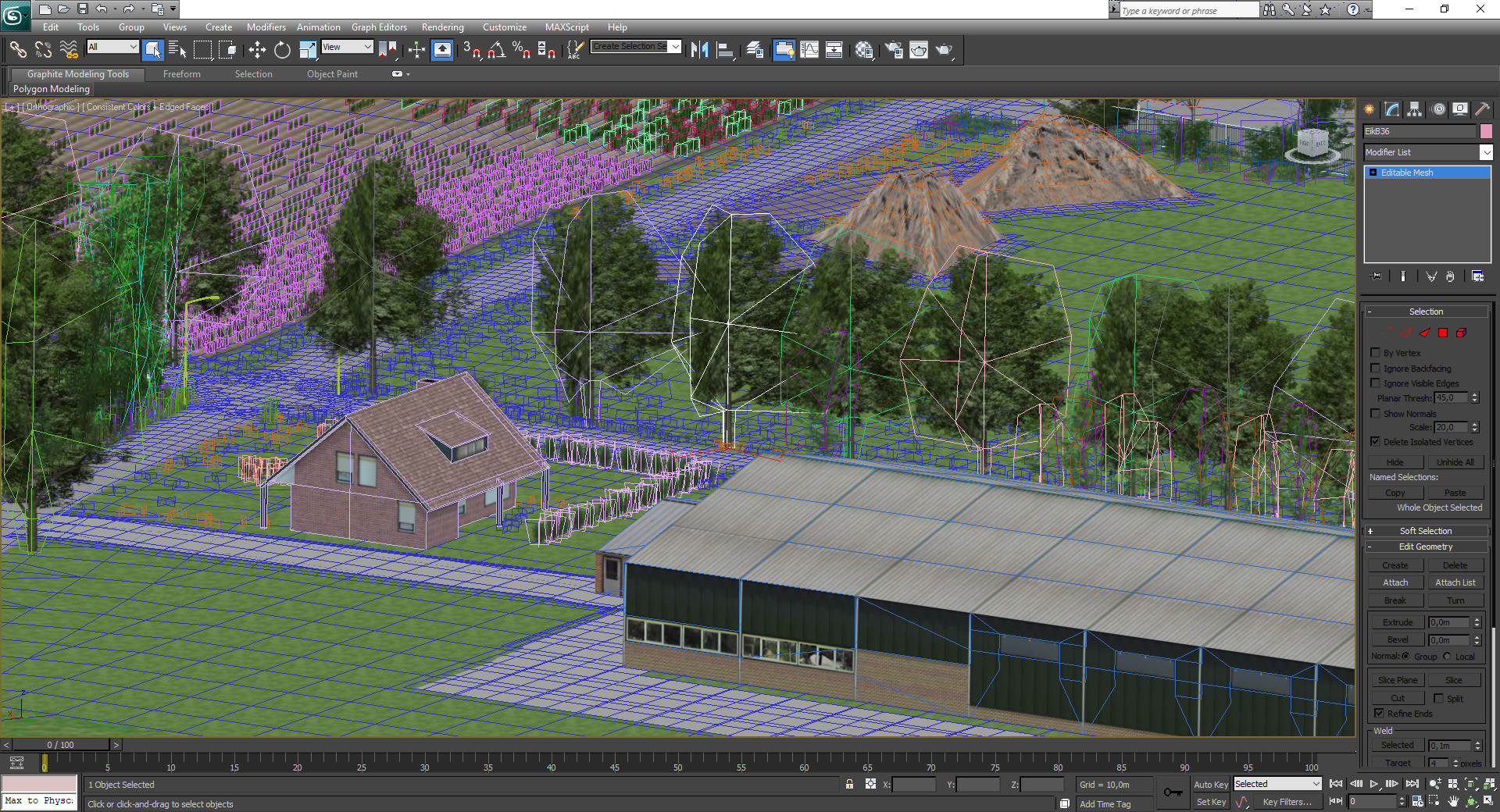Activate the Select Object tool
Screen dimensions: 1500x812
click(153, 50)
